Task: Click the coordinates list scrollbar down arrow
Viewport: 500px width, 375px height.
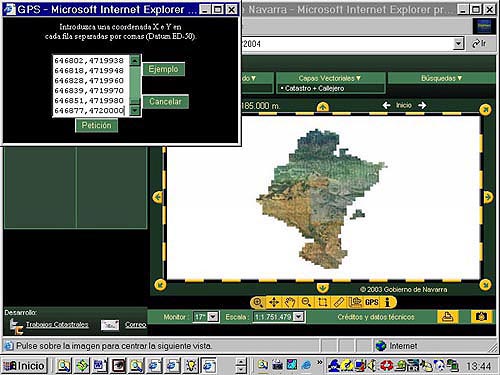Action: (135, 110)
